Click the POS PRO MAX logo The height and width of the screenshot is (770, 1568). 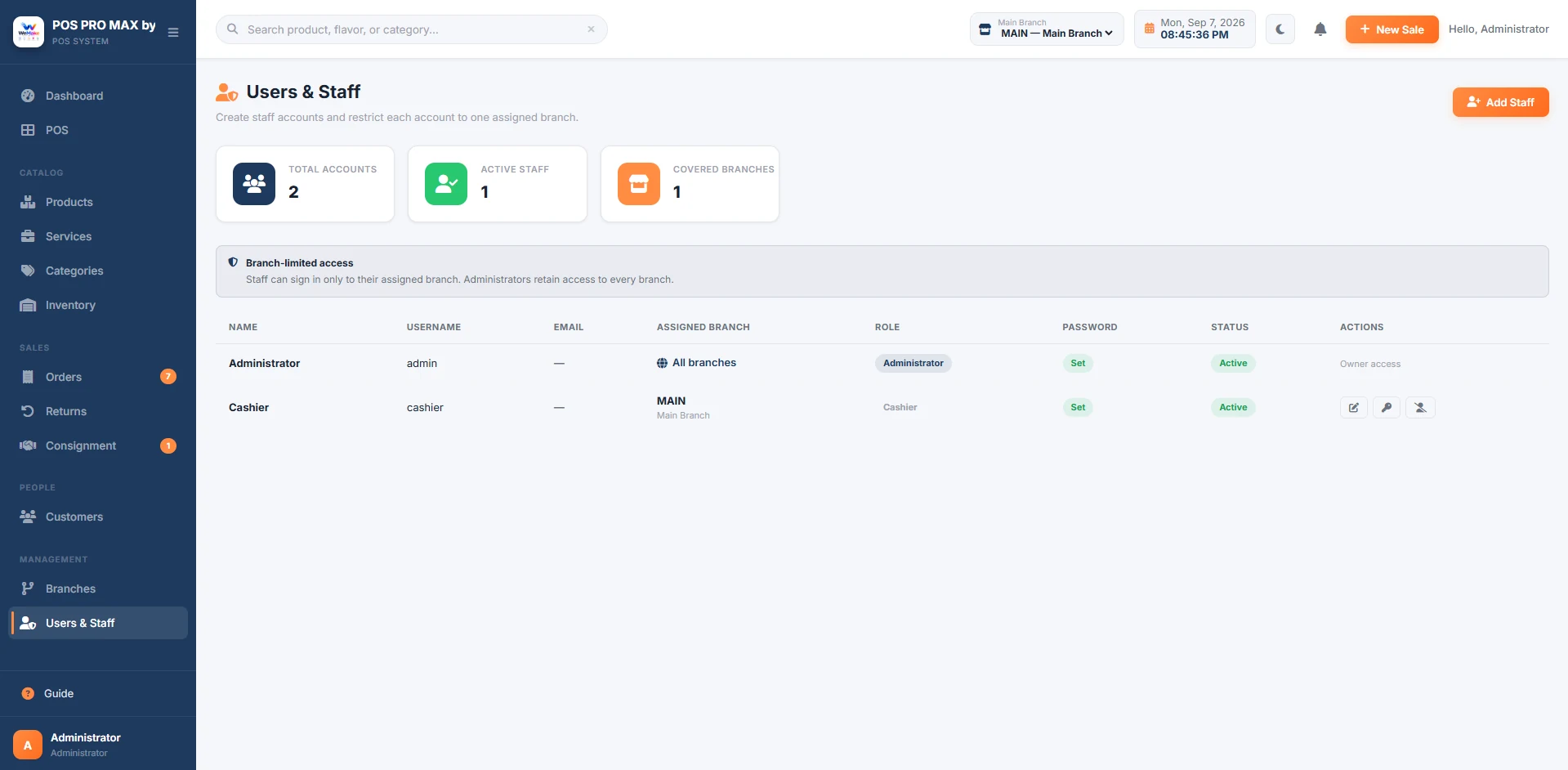coord(29,32)
